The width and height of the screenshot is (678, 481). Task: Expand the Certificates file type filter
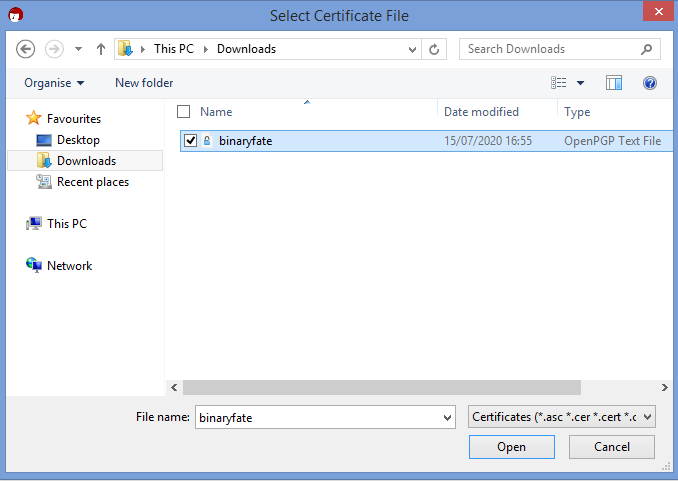click(x=562, y=416)
